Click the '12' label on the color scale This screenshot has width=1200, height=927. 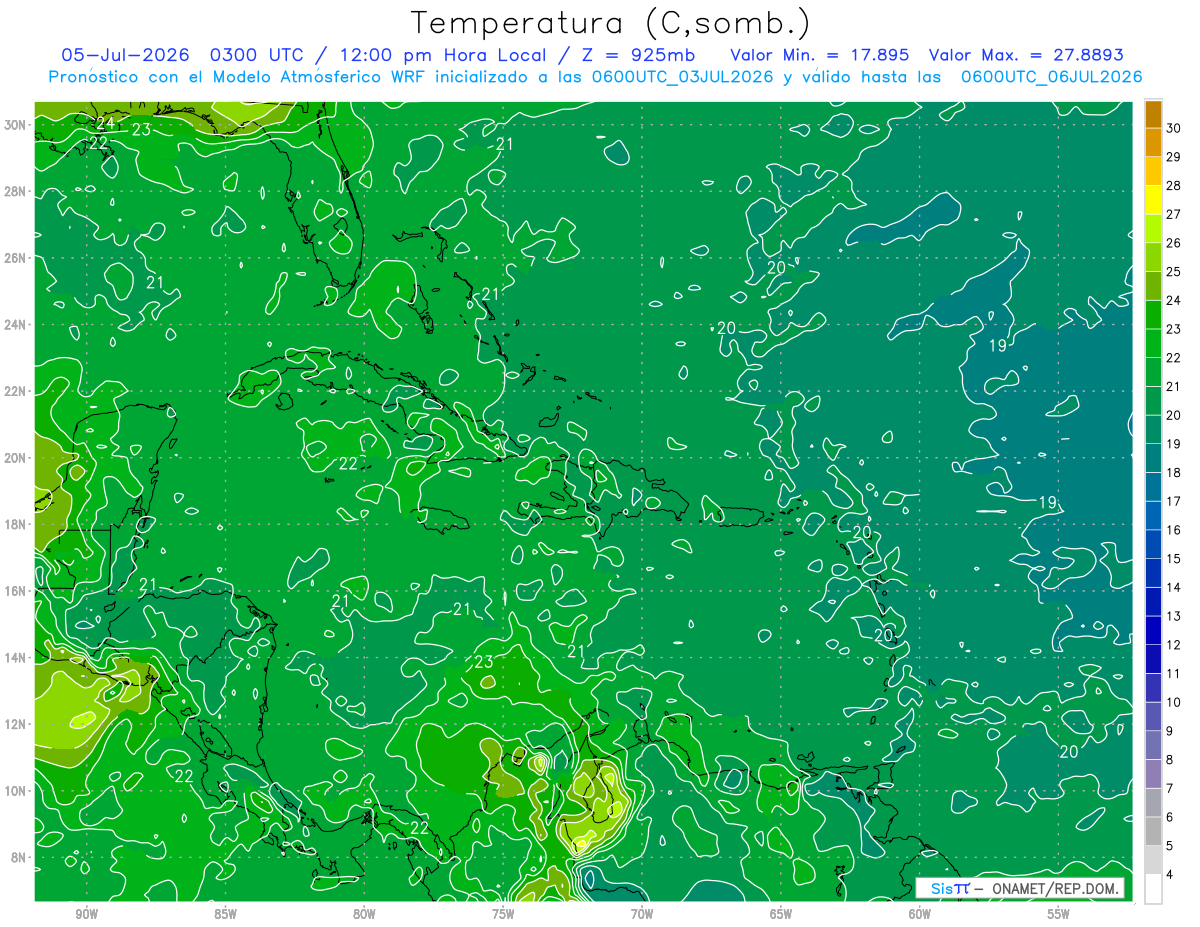(x=1174, y=645)
